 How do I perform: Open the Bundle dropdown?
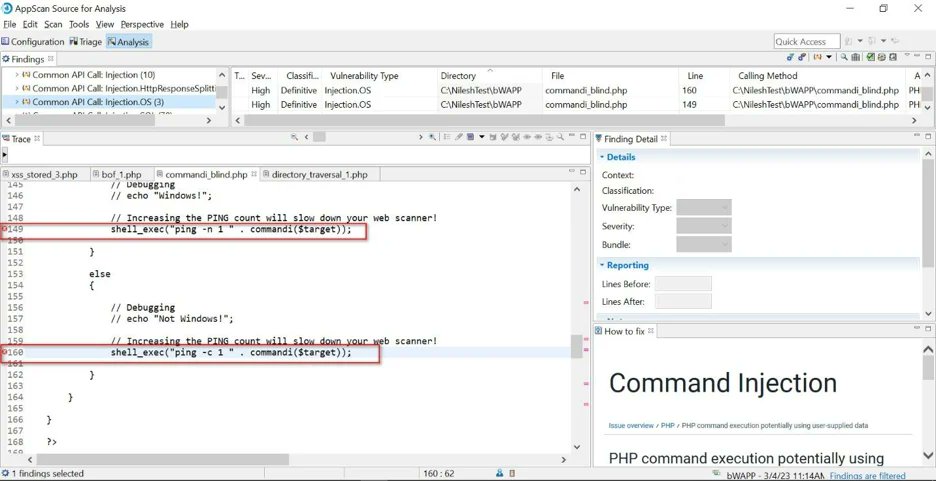pos(704,245)
